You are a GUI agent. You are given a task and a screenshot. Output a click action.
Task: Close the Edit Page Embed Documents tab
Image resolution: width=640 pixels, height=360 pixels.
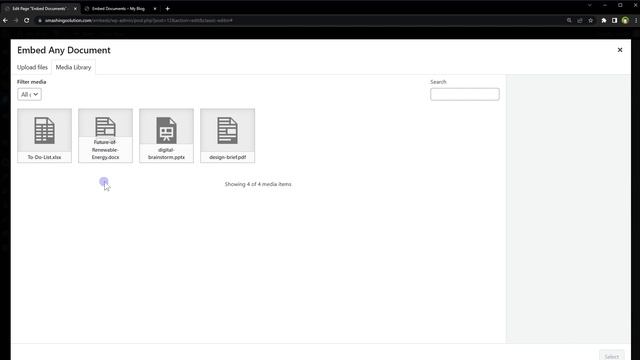[x=75, y=9]
